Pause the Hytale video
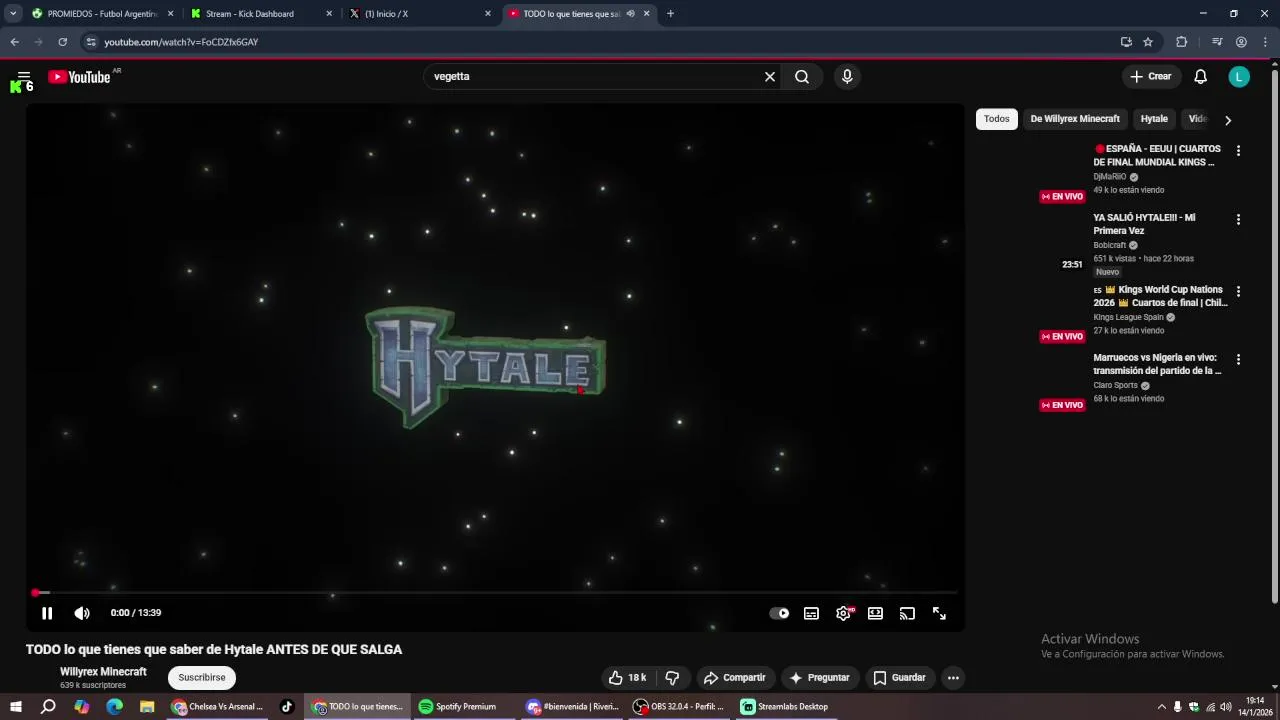The width and height of the screenshot is (1280, 720). tap(47, 613)
